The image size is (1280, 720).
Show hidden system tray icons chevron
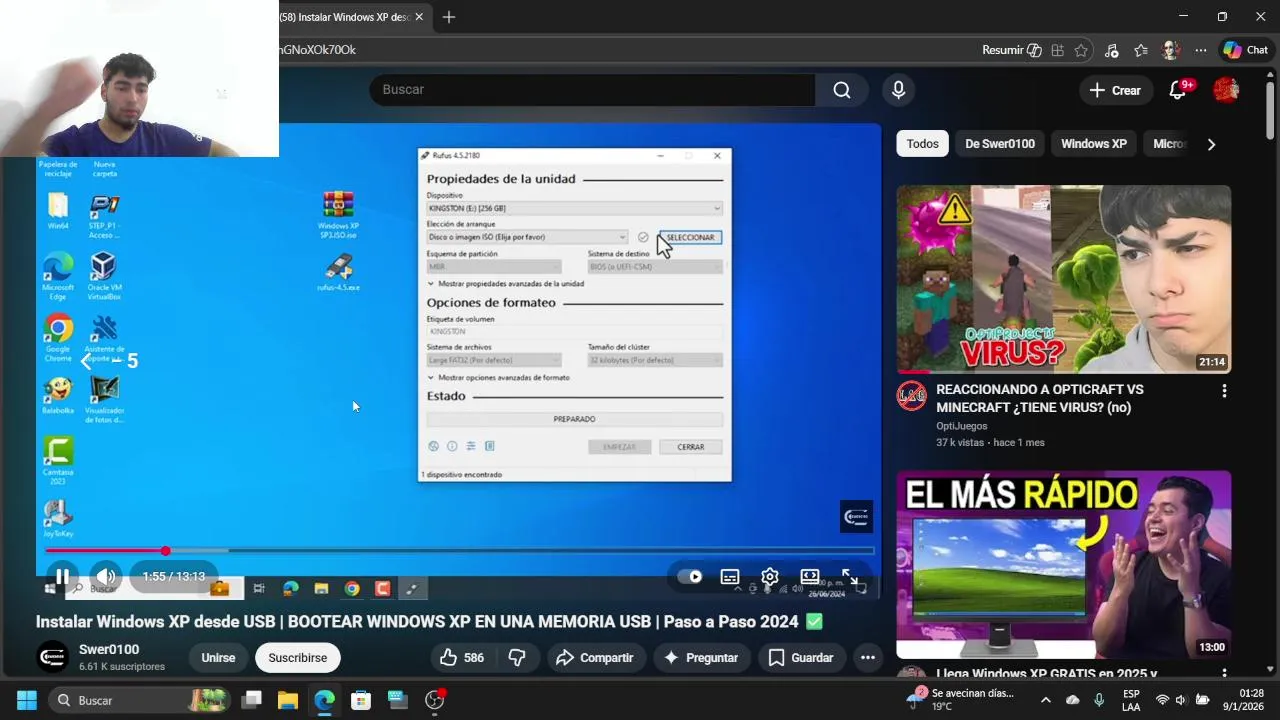1046,700
